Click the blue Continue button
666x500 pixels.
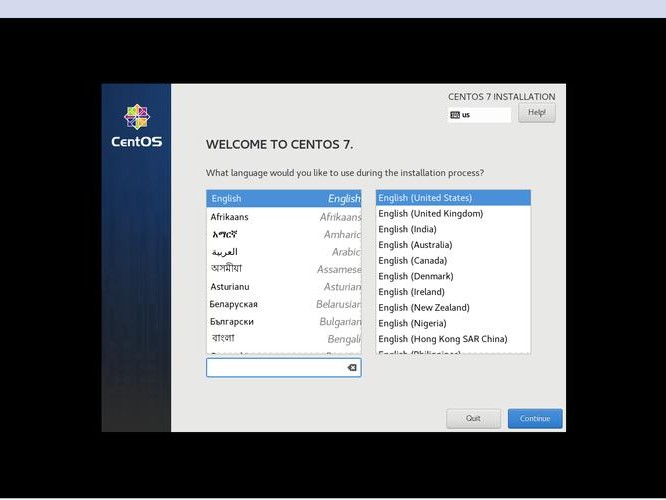pos(535,418)
